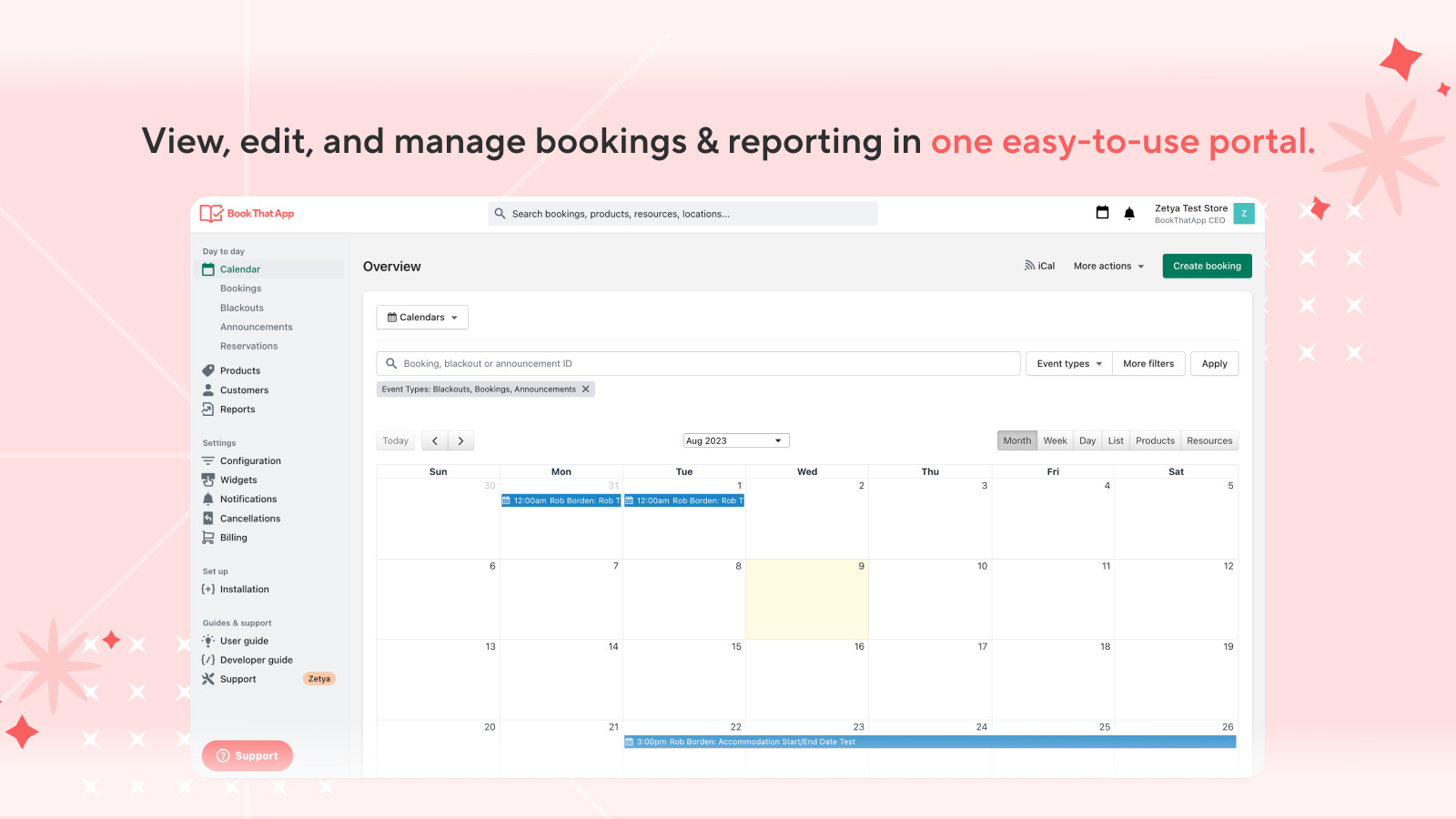
Task: Click Create booking button
Action: [x=1207, y=266]
